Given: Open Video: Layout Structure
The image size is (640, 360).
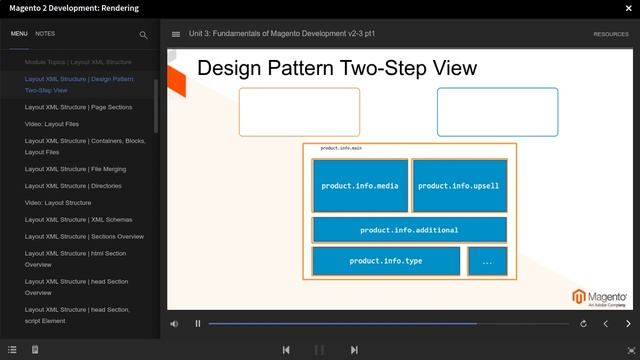Looking at the screenshot, I should [x=58, y=203].
